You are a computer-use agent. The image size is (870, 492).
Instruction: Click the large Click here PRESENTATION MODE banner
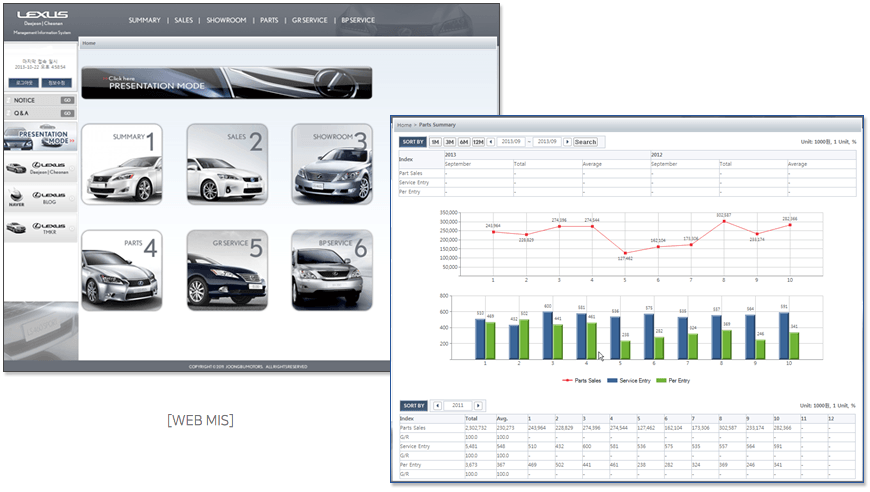pos(226,83)
